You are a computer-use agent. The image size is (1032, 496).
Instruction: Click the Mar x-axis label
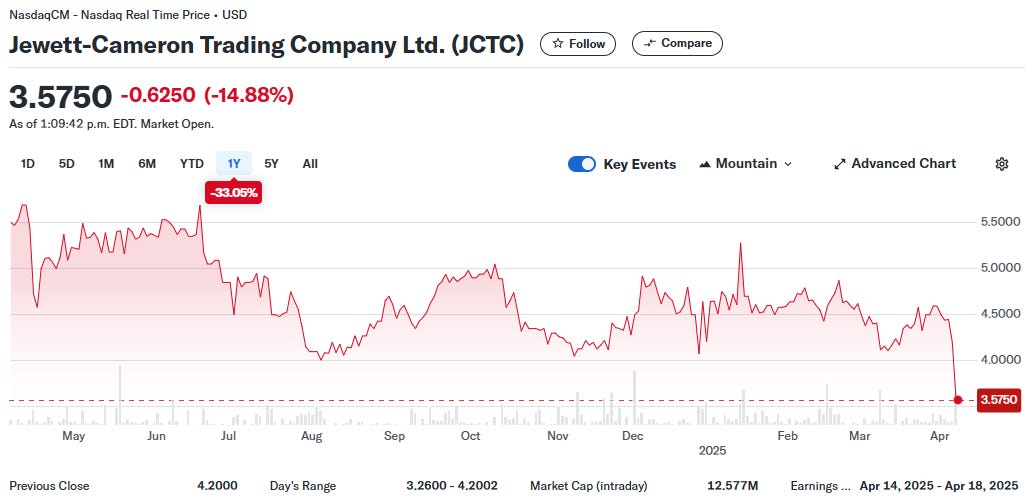860,436
